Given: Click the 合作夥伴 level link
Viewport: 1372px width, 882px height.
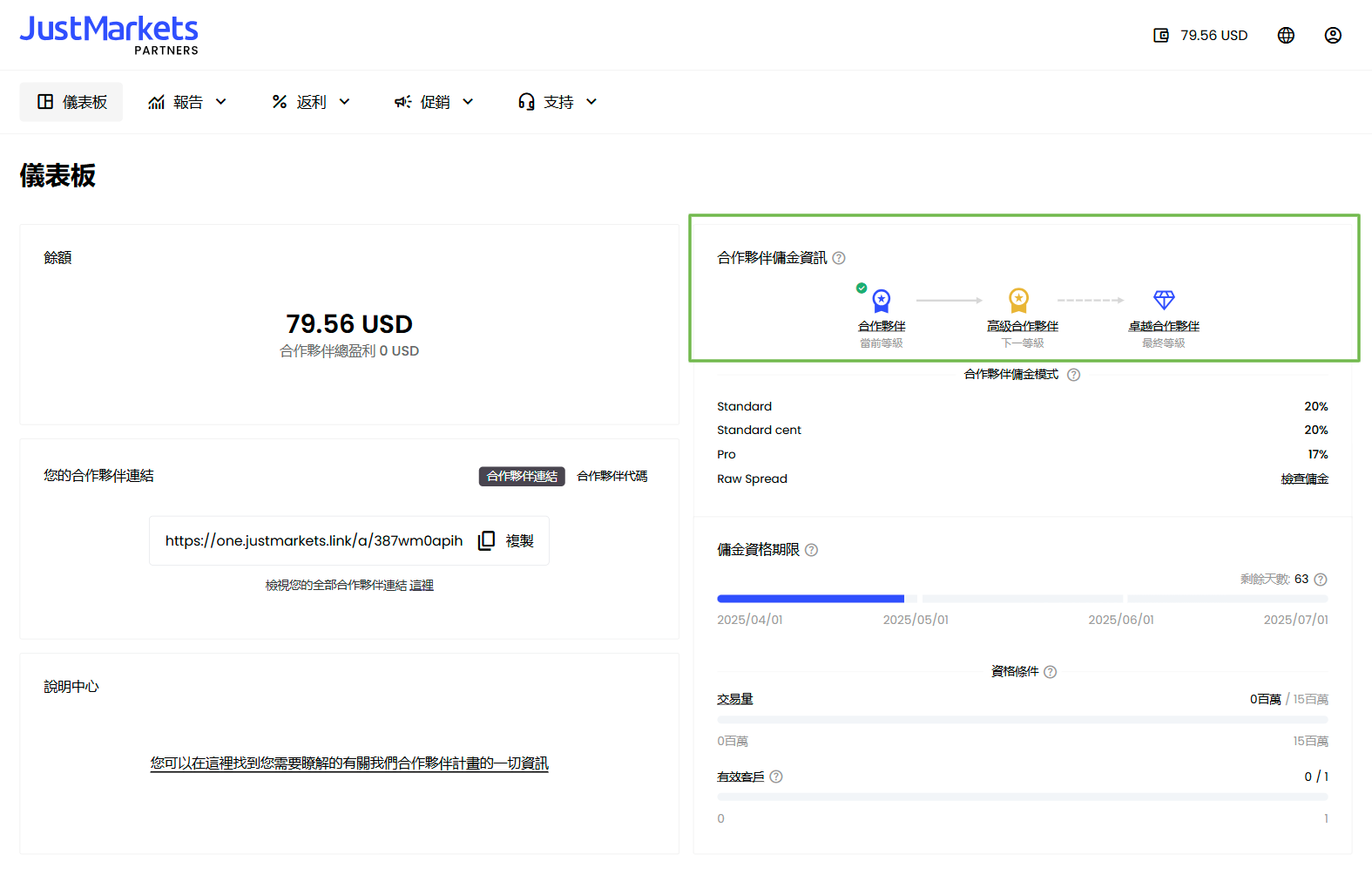Looking at the screenshot, I should click(x=882, y=326).
